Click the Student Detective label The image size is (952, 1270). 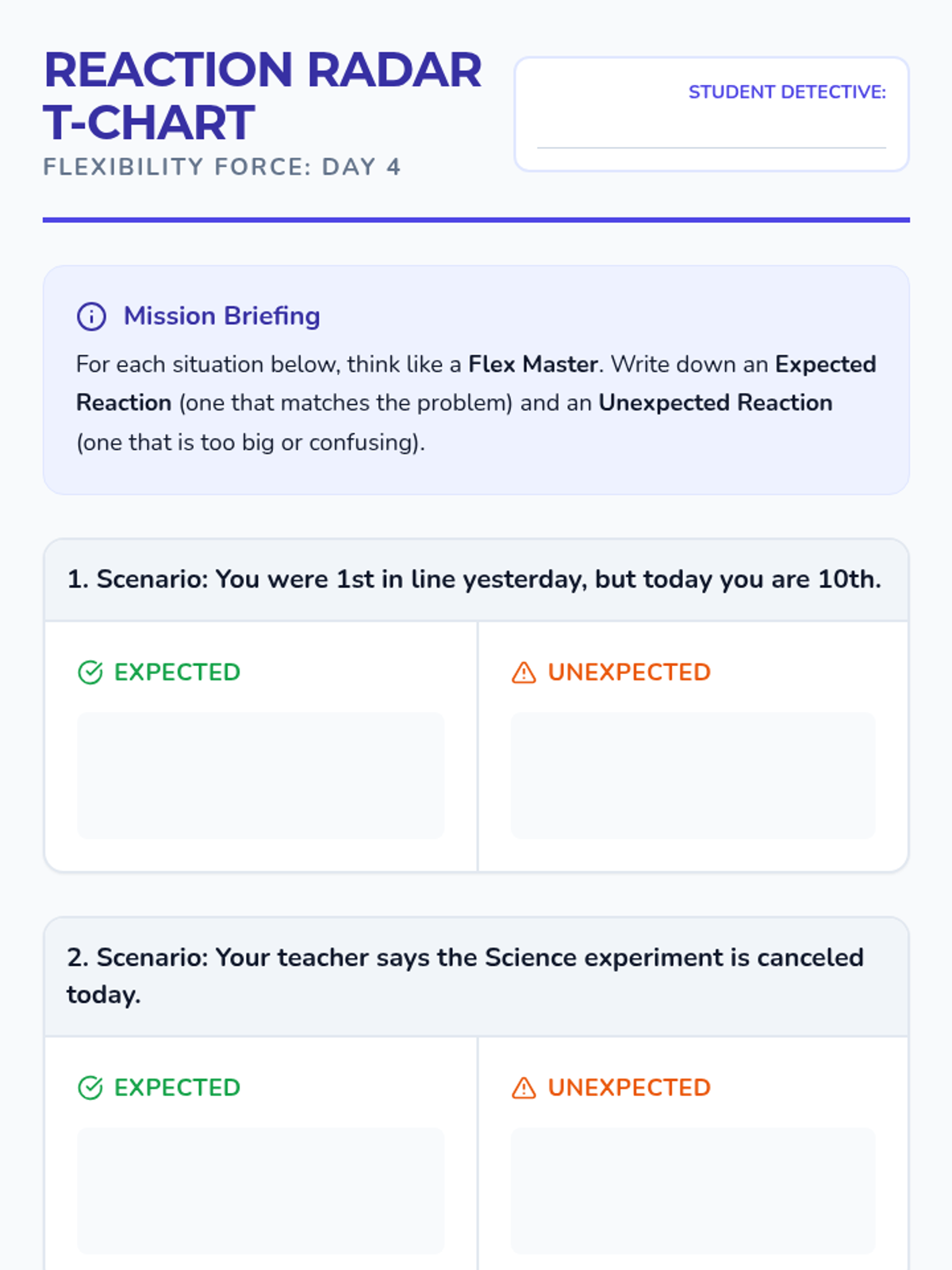click(x=787, y=92)
